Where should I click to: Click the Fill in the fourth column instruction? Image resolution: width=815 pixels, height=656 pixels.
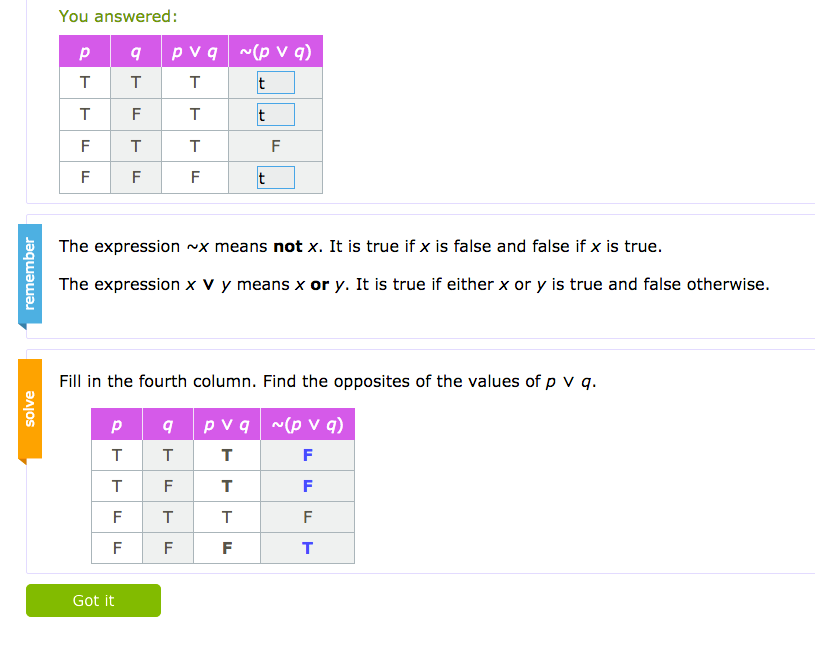(x=327, y=381)
